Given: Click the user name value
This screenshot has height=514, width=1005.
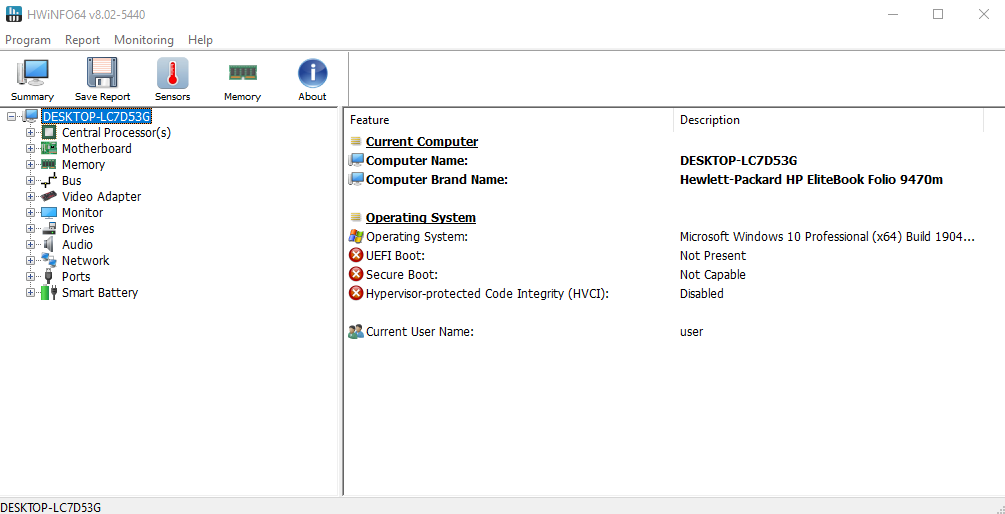Looking at the screenshot, I should 691,332.
